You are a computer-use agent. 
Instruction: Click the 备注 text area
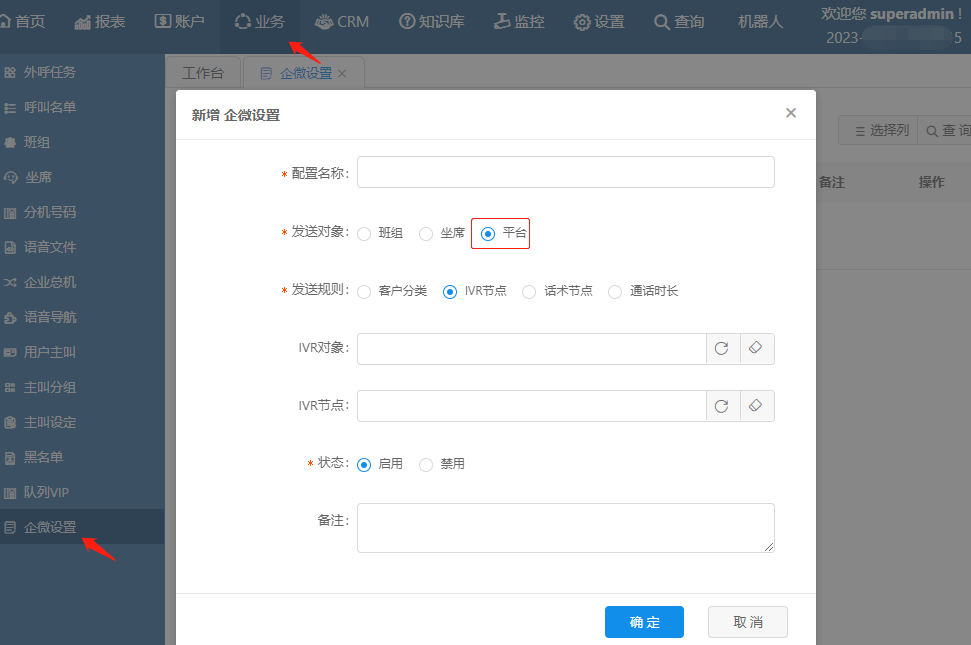565,528
